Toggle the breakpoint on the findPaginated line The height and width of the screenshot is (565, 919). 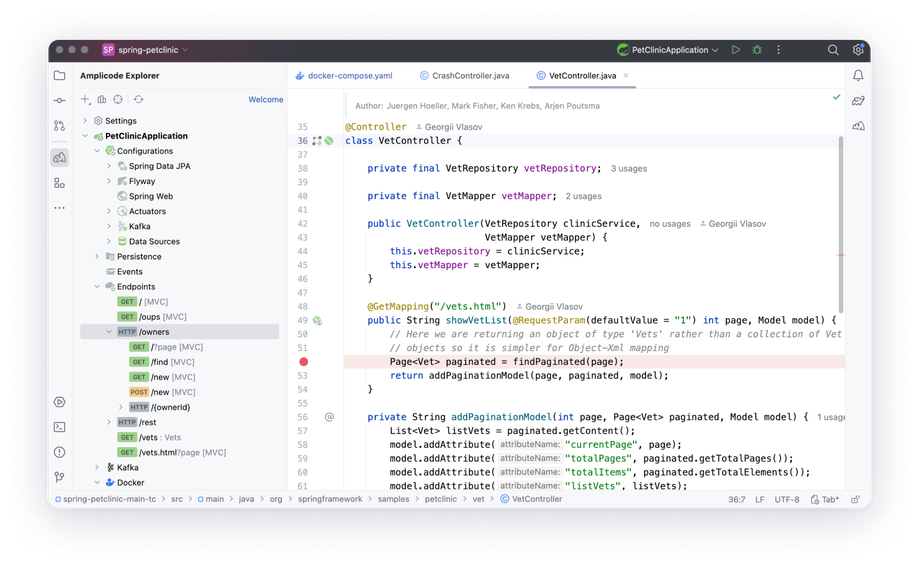click(x=304, y=362)
